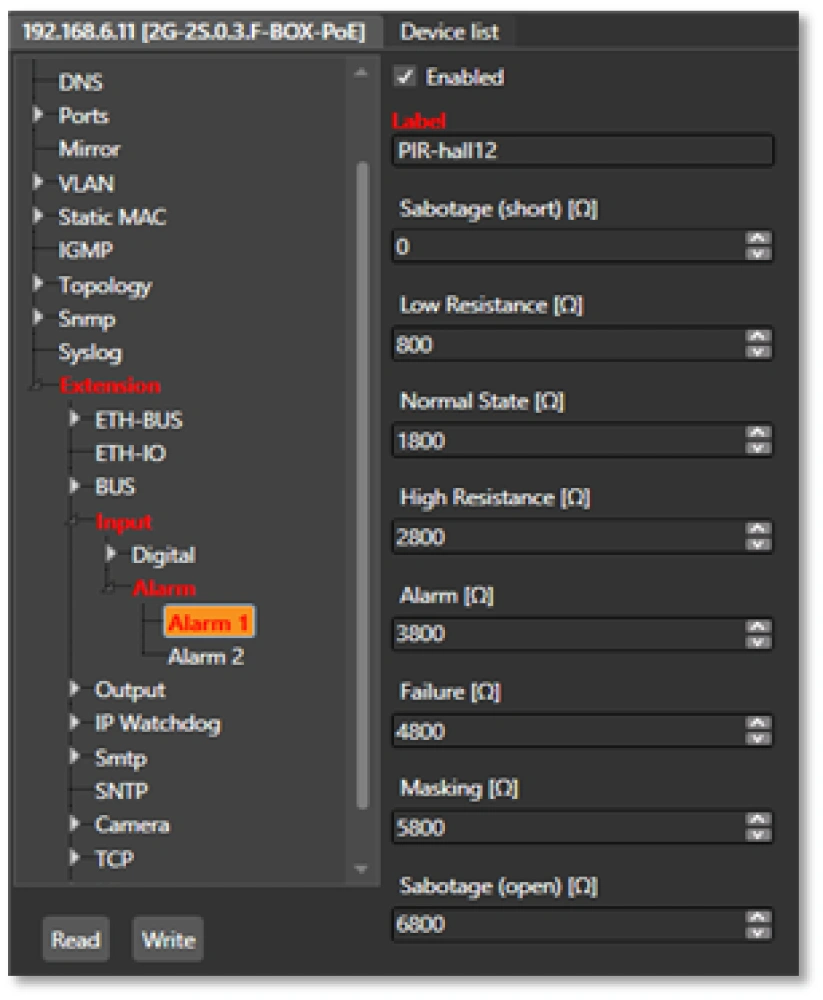Expand the Ports tree node
This screenshot has width=823, height=1000.
pyautogui.click(x=39, y=116)
